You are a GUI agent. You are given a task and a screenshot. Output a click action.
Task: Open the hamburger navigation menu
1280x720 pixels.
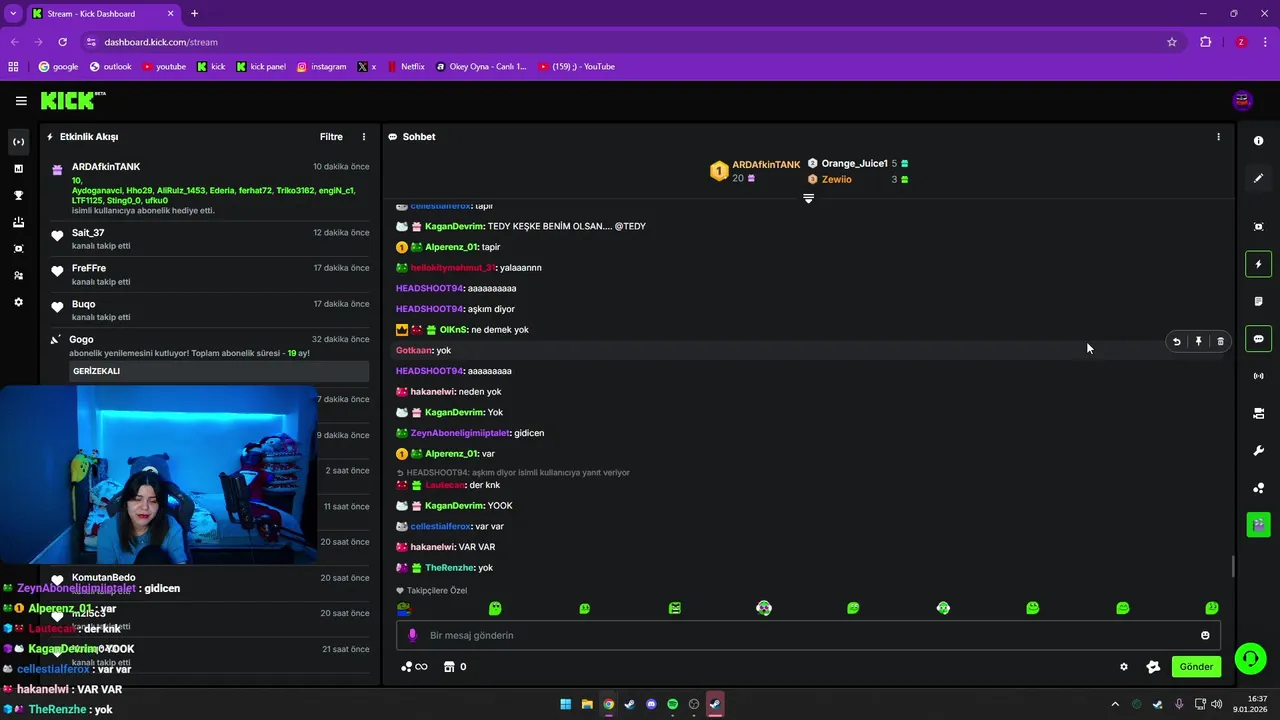click(x=21, y=101)
